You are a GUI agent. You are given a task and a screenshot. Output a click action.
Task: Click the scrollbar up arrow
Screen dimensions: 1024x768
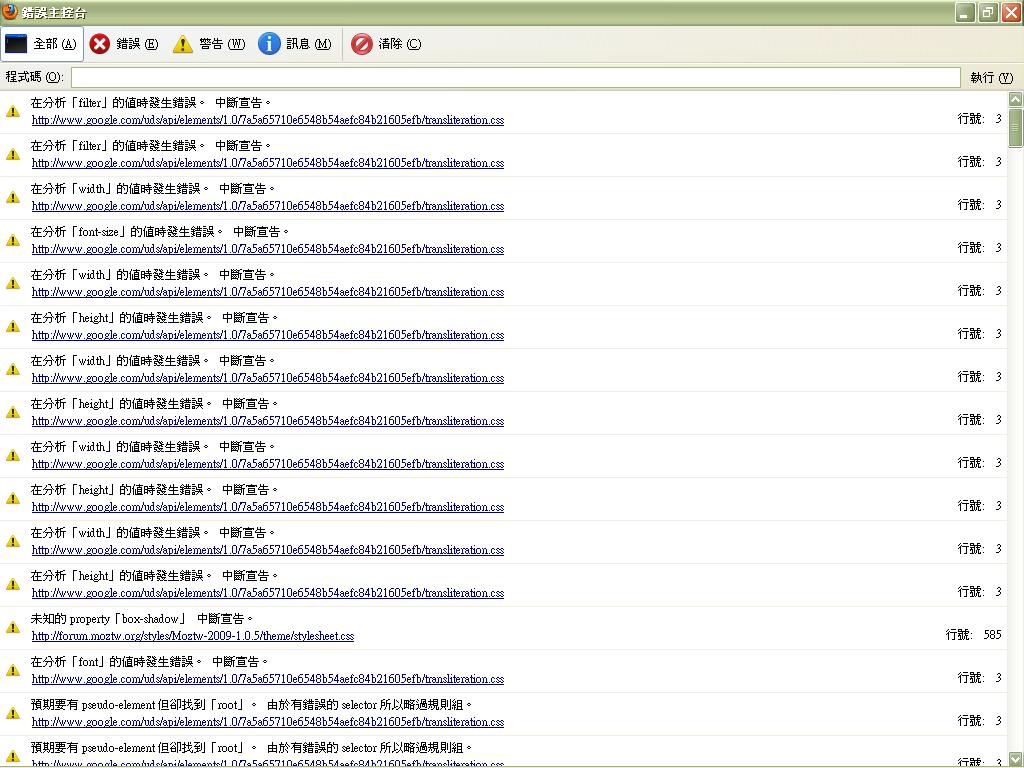coord(1016,99)
